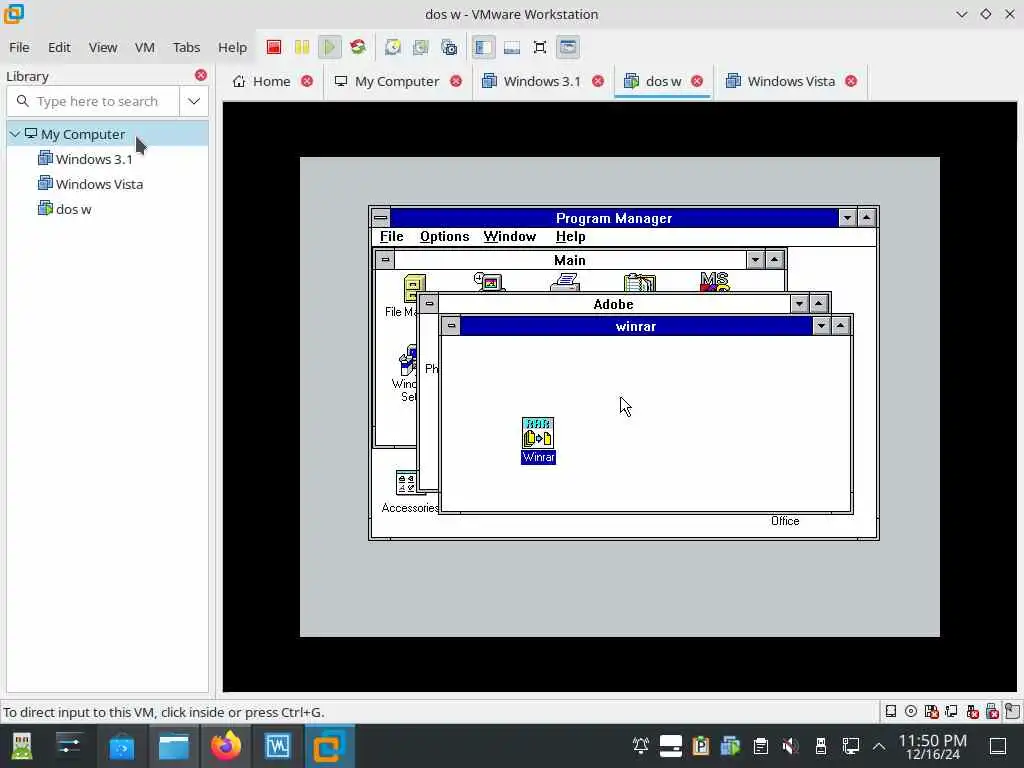
Task: Click the Office group label
Action: click(x=785, y=521)
